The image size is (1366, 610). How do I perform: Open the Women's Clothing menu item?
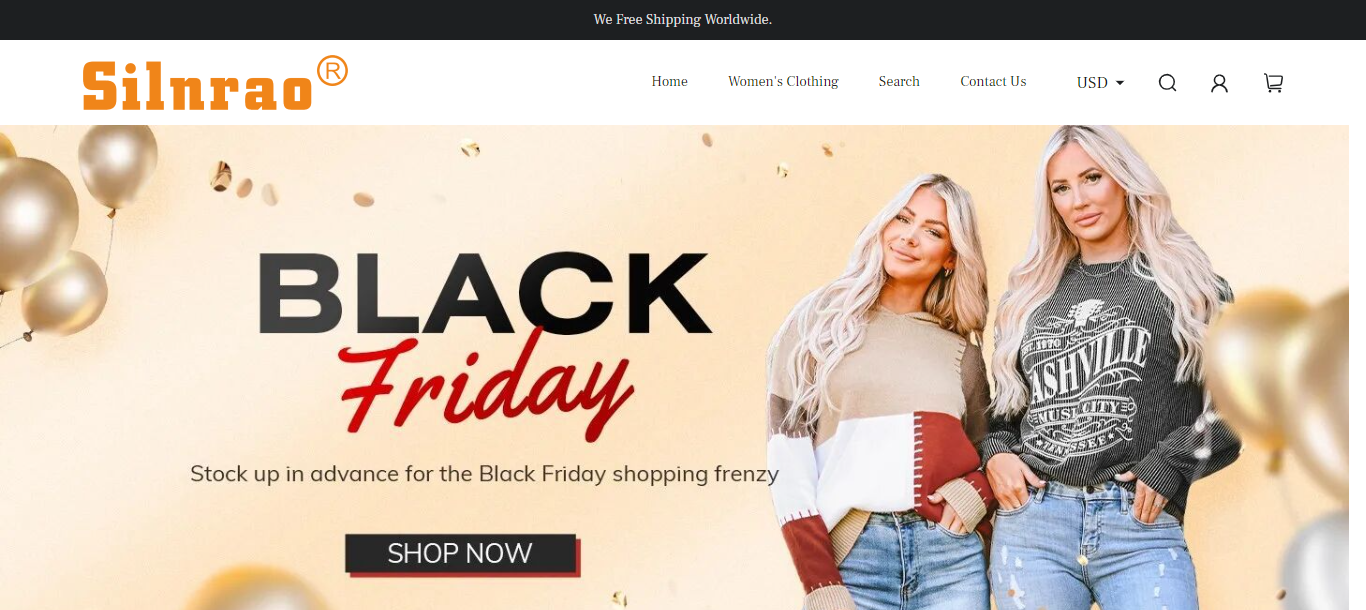783,82
